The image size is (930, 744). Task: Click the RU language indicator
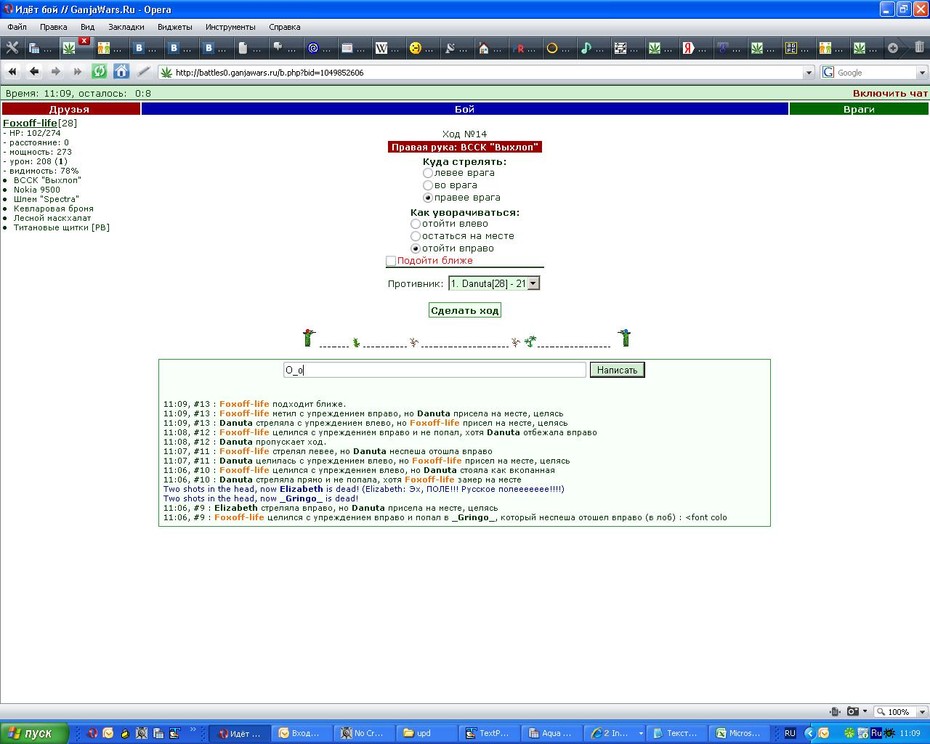coord(789,733)
